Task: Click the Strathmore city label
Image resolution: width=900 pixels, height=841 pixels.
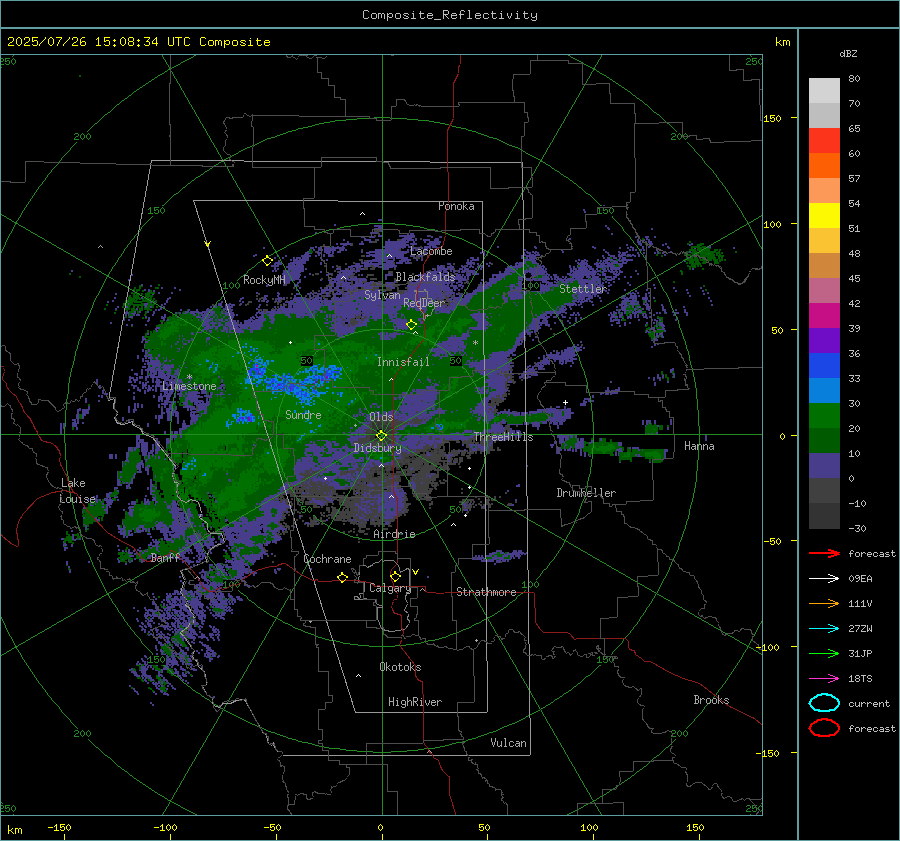Action: click(x=486, y=592)
